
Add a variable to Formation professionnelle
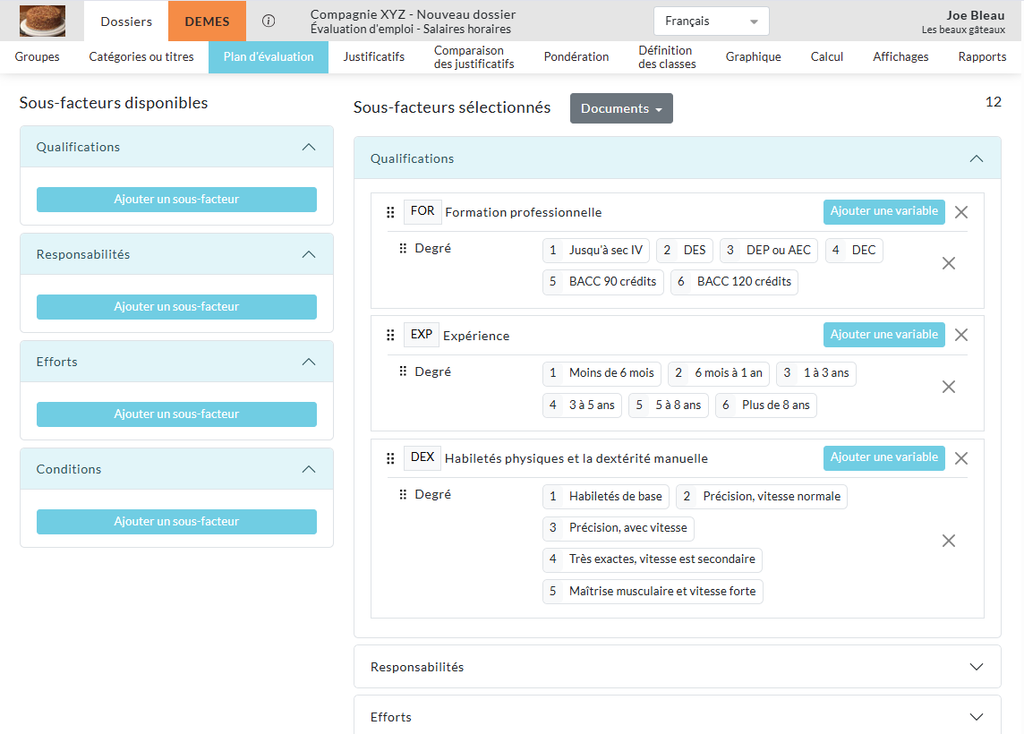(884, 212)
